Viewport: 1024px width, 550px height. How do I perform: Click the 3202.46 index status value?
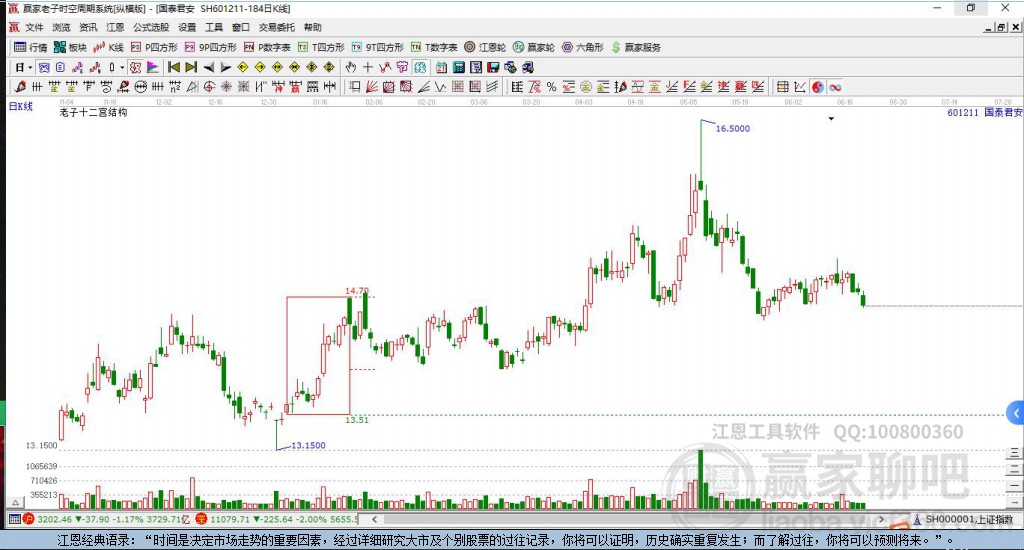pos(55,519)
